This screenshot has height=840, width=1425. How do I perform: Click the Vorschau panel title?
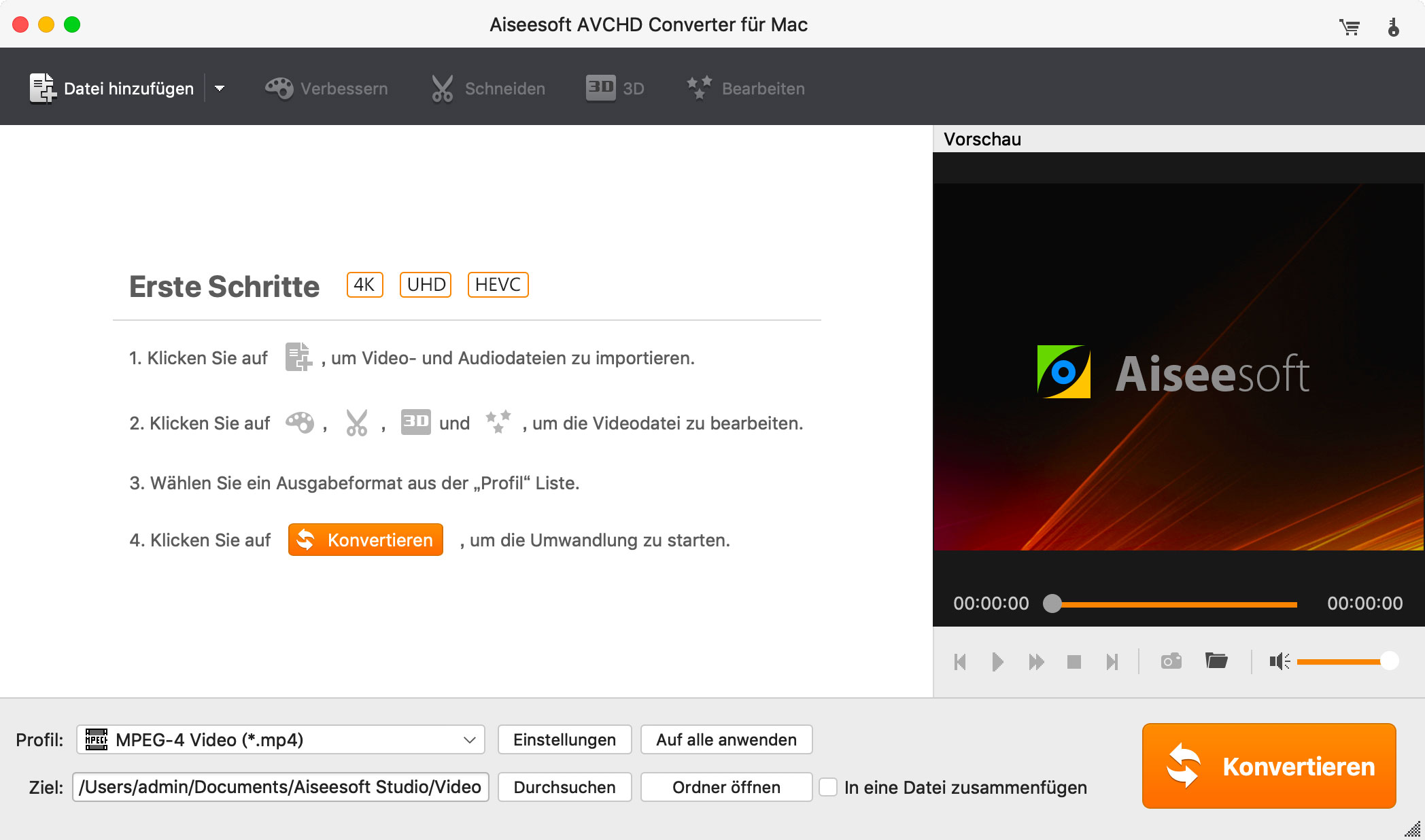click(x=982, y=139)
